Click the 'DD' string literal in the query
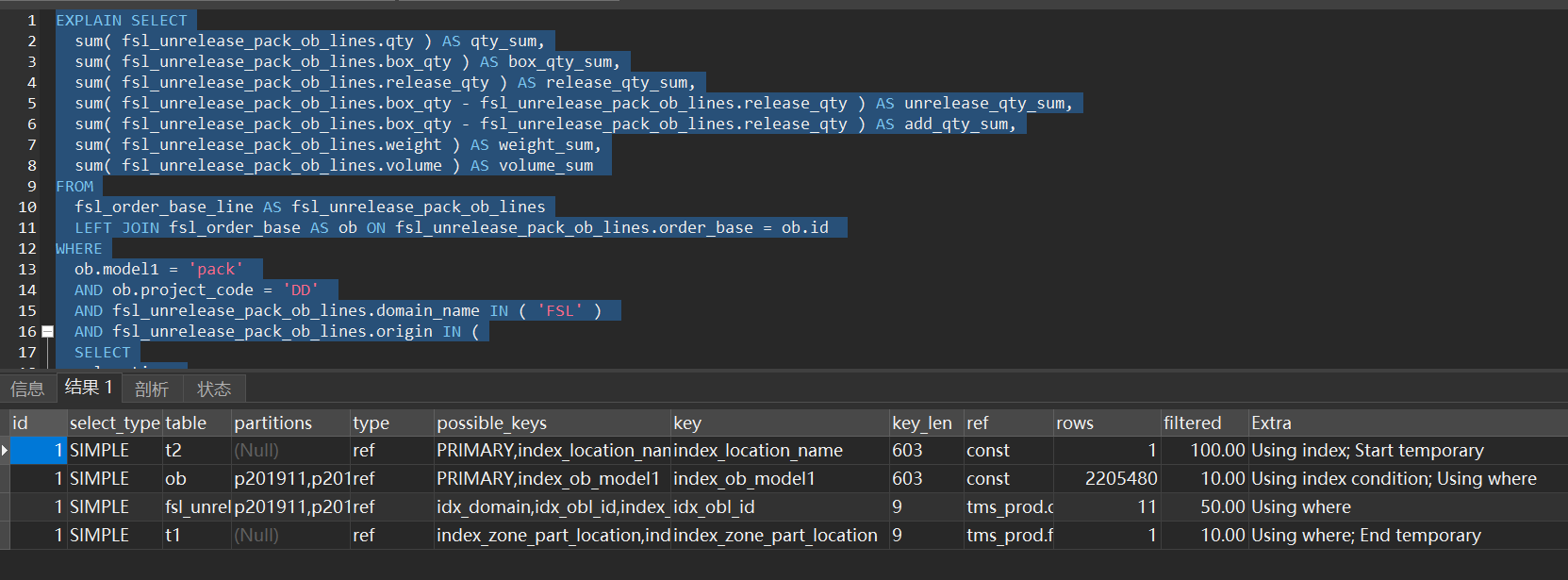Image resolution: width=1568 pixels, height=580 pixels. point(301,290)
